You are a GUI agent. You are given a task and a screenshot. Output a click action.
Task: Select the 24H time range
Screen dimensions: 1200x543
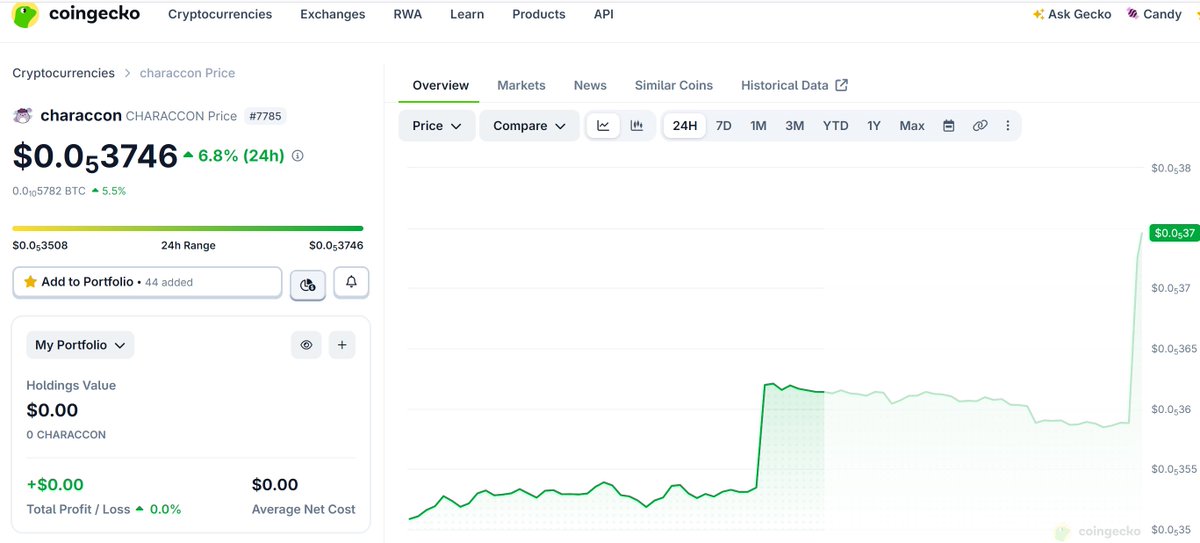(685, 126)
